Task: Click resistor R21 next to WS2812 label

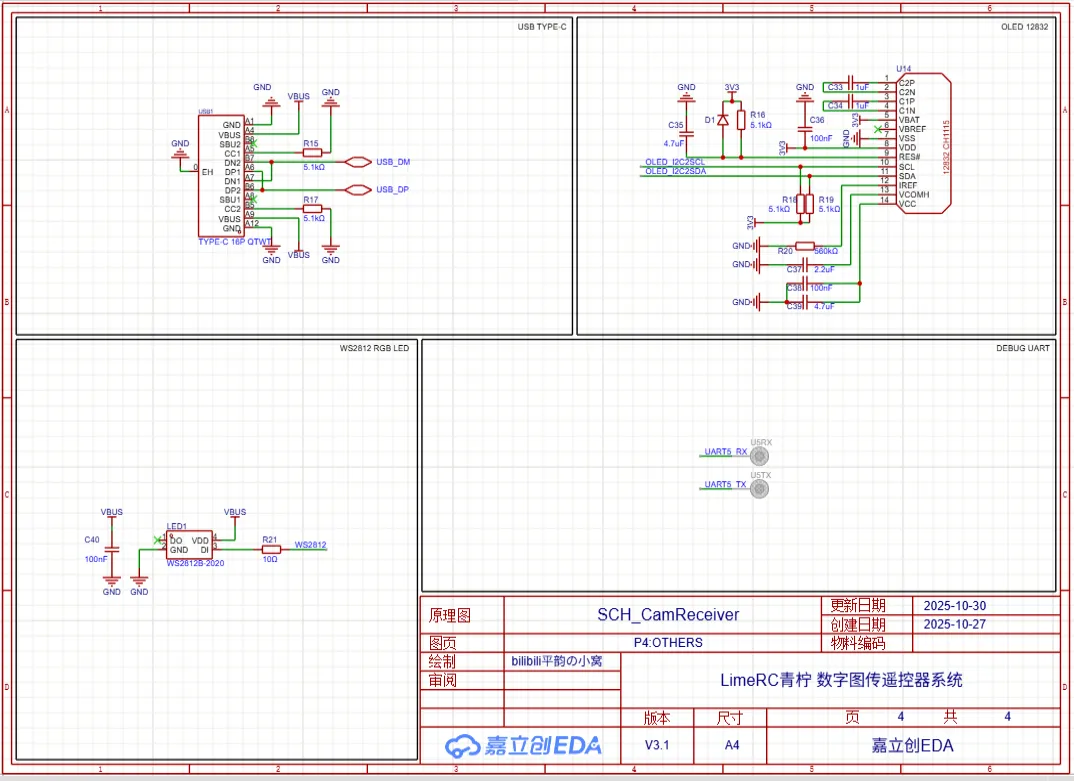Action: pyautogui.click(x=270, y=549)
